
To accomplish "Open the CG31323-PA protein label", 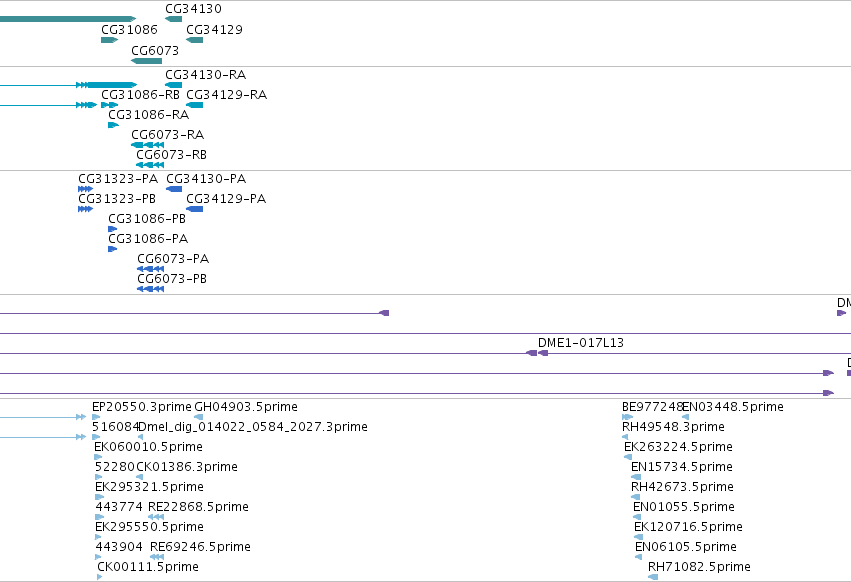I will click(x=118, y=179).
